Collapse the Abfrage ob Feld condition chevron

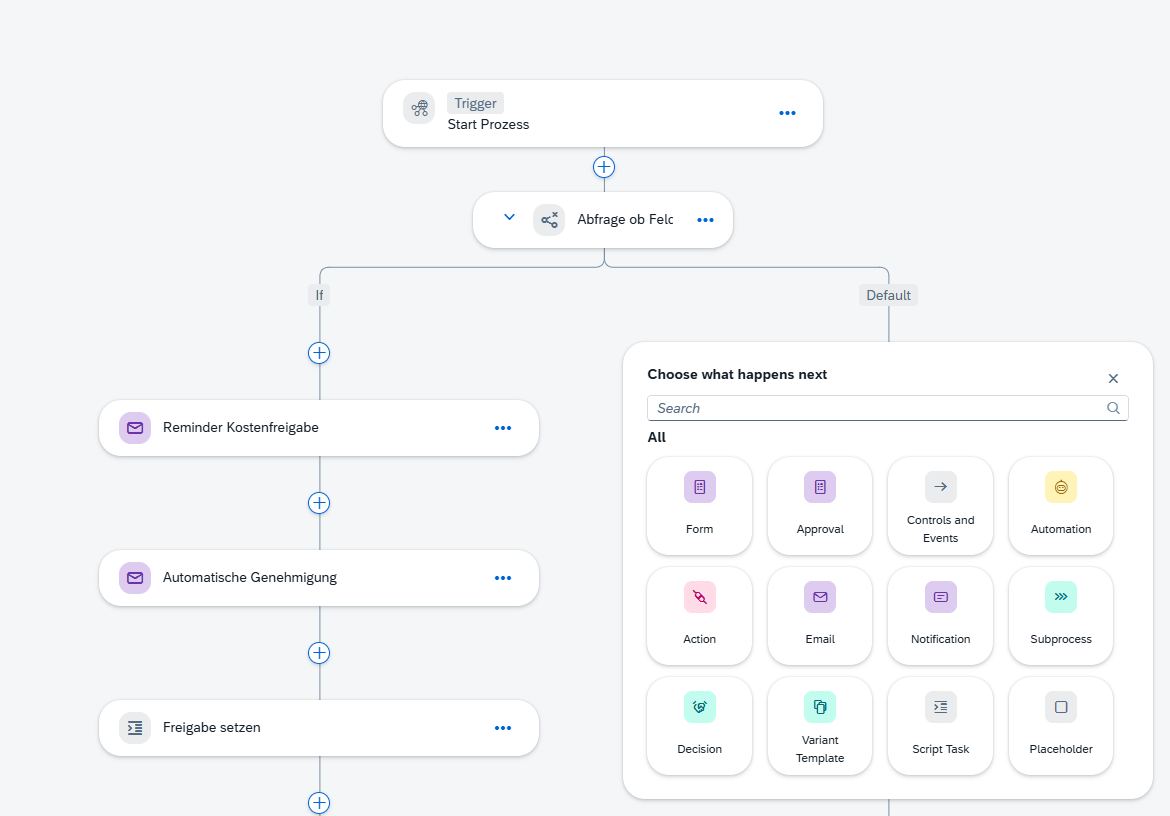[510, 218]
